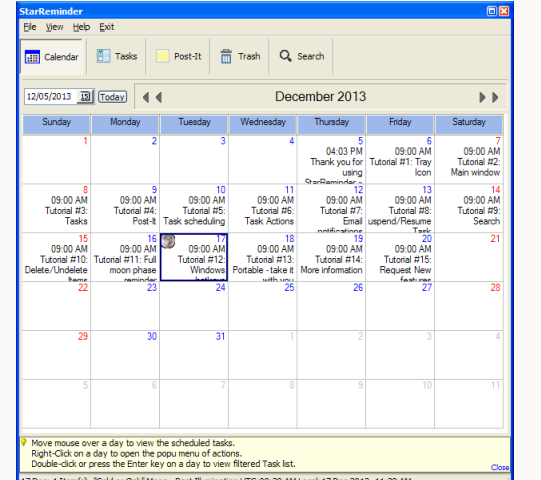
Task: Select December 8 Tutorial #3: Tasks
Action: click(56, 208)
